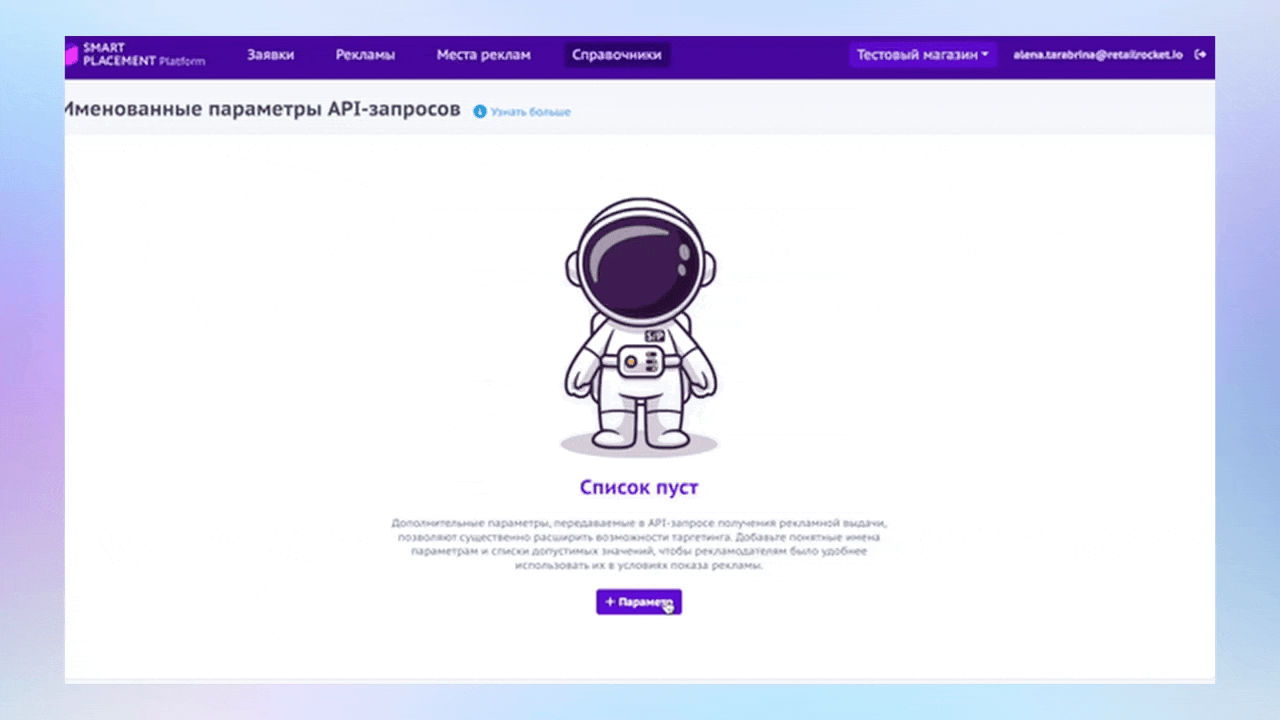
Task: Open the Заявки section
Action: click(270, 55)
